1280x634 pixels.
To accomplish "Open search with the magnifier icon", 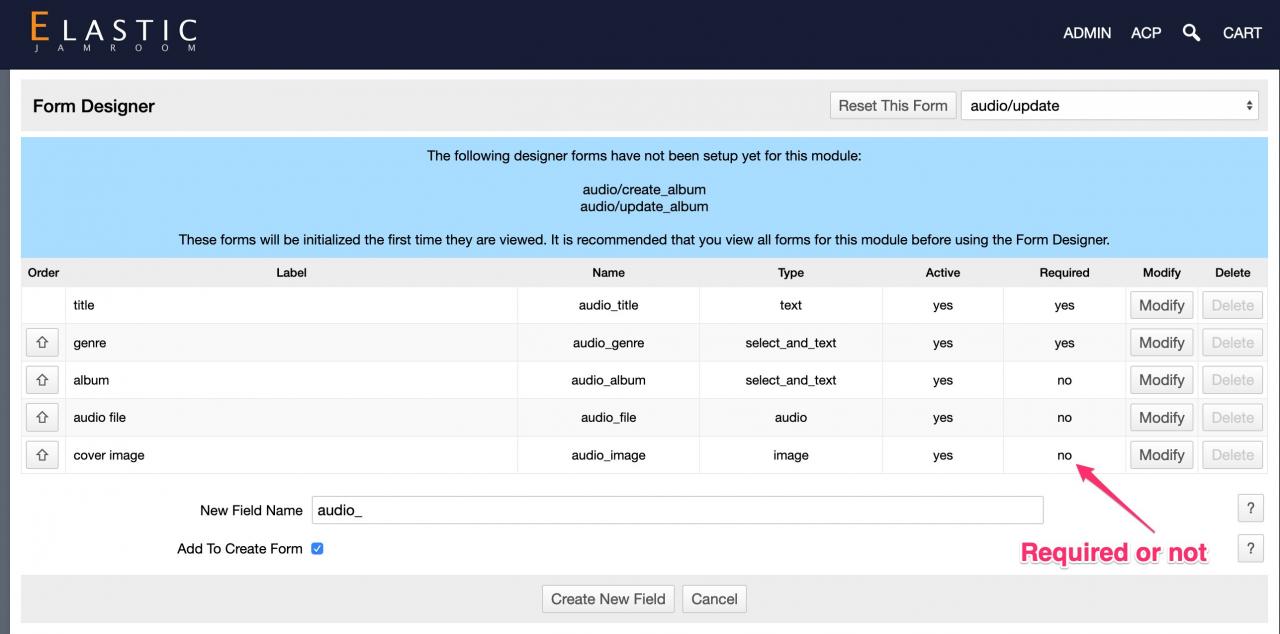I will tap(1191, 33).
